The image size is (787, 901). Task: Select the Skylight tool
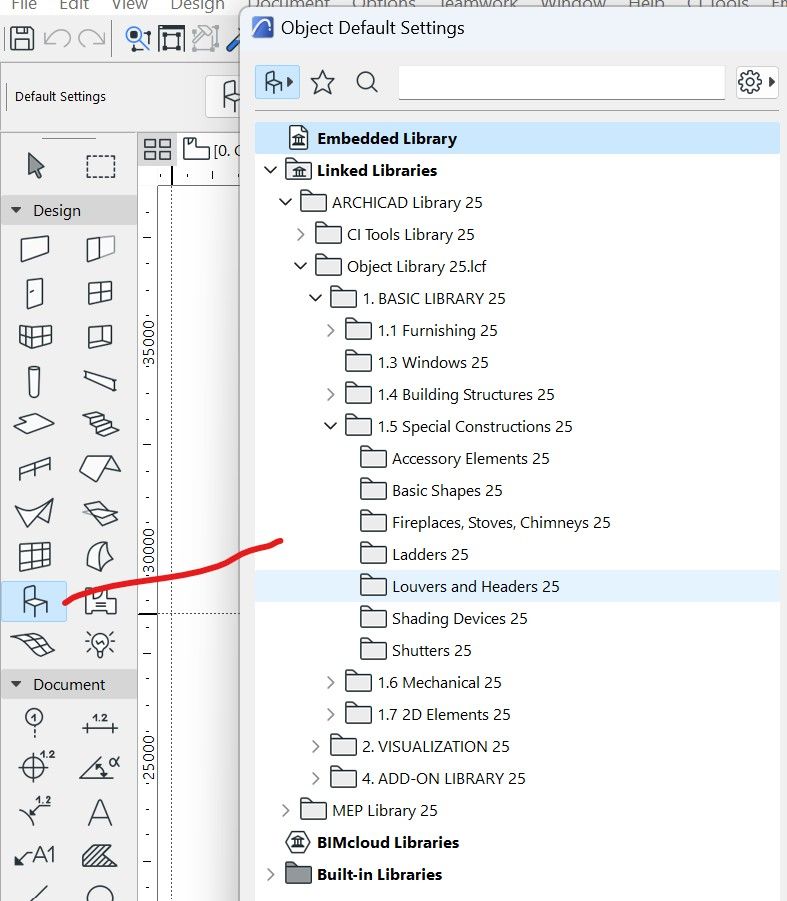[100, 513]
